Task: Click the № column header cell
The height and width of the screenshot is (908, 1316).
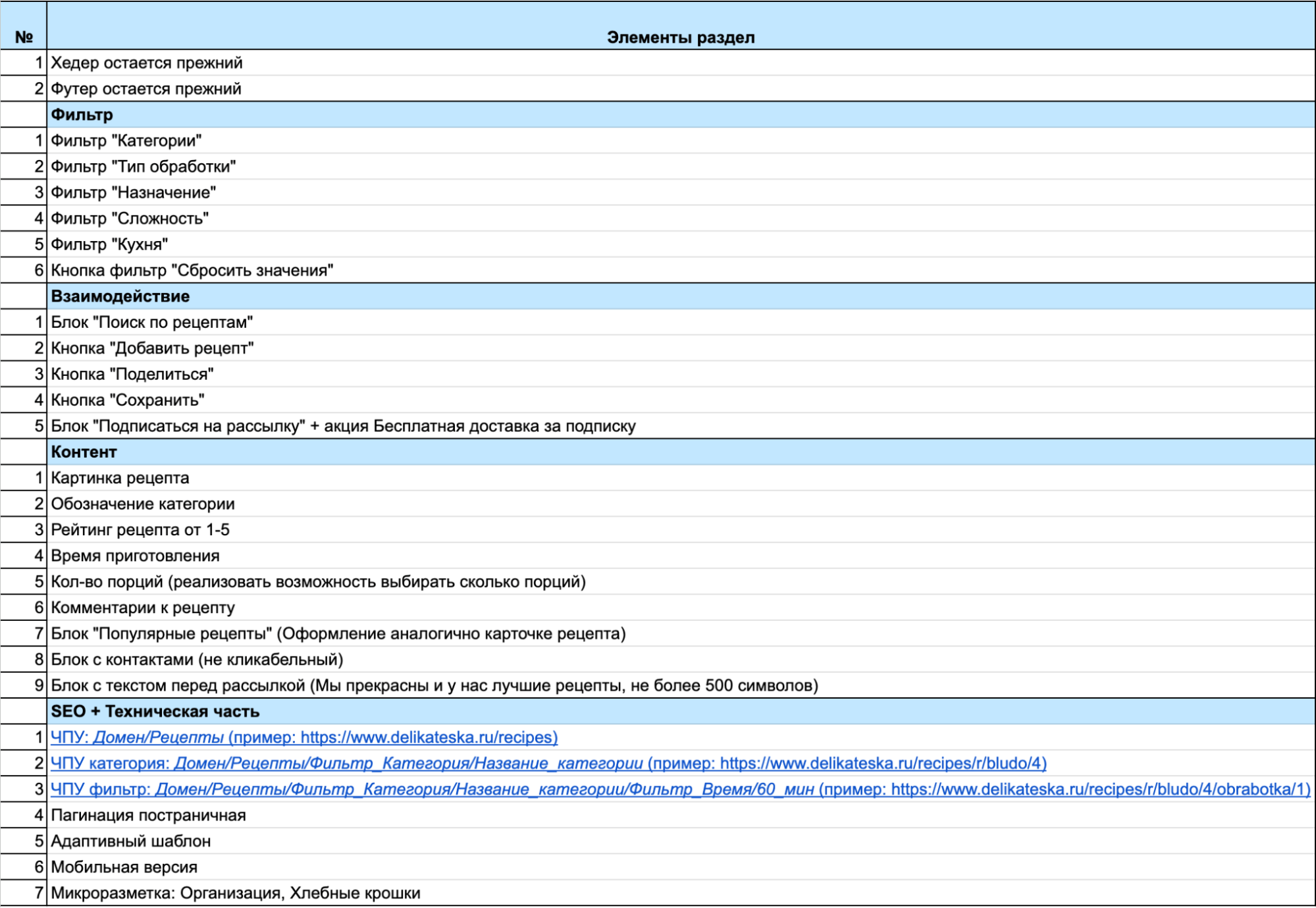Action: click(x=24, y=38)
